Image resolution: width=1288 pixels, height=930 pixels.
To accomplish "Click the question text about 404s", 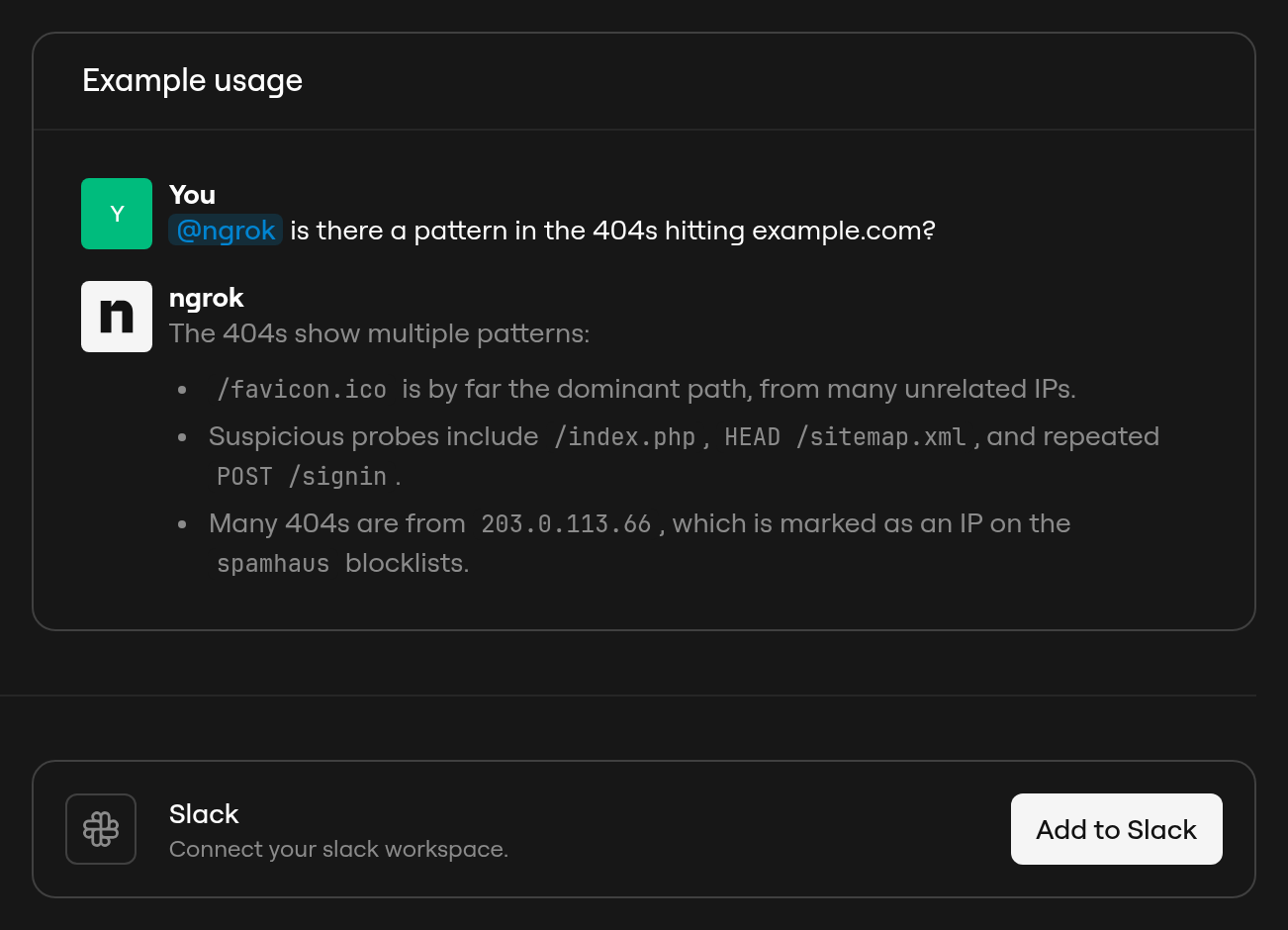I will click(612, 231).
